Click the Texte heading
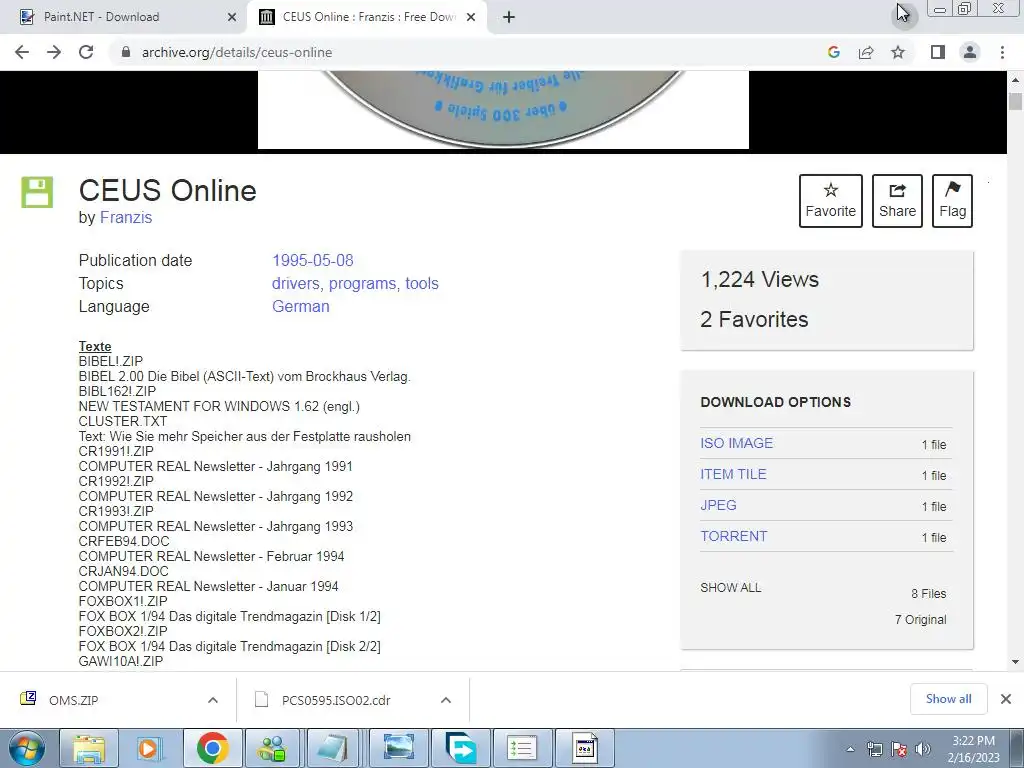 click(95, 346)
